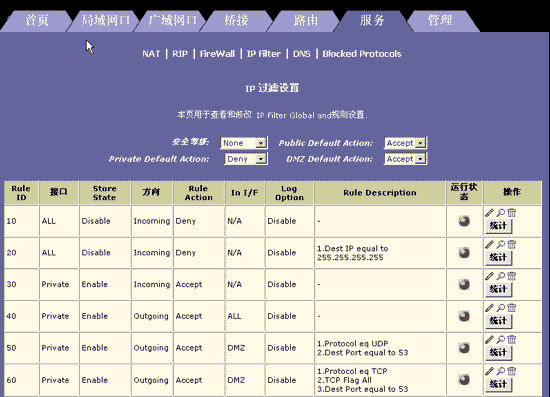Switch to the 桥接 bridging tab
The height and width of the screenshot is (397, 550).
[x=236, y=21]
